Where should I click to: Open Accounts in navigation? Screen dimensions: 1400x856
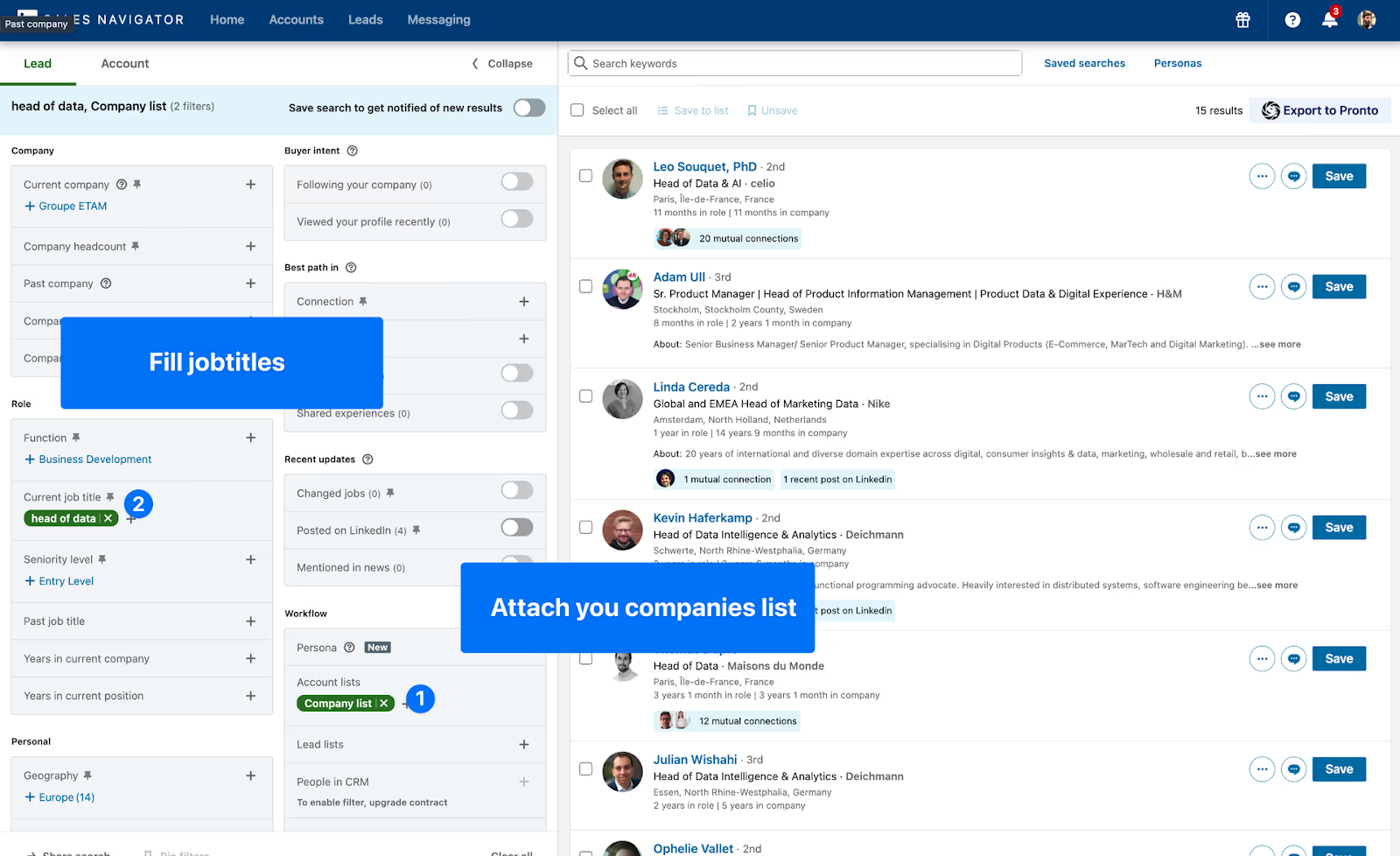pos(297,19)
